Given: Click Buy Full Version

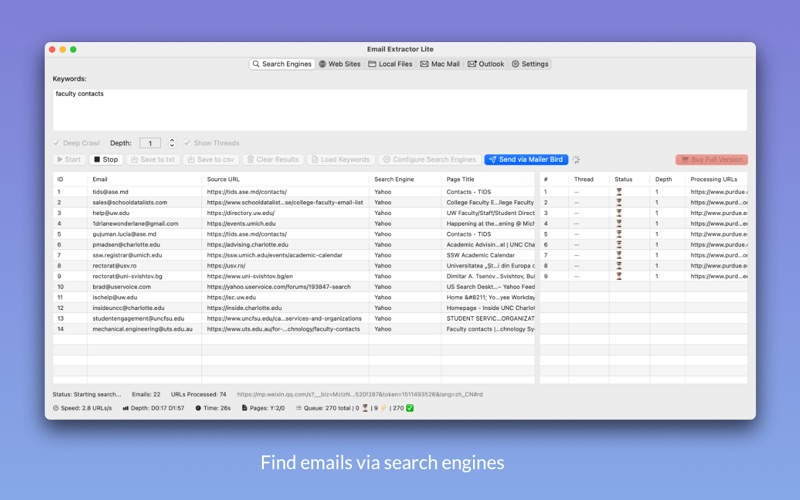Looking at the screenshot, I should [712, 160].
